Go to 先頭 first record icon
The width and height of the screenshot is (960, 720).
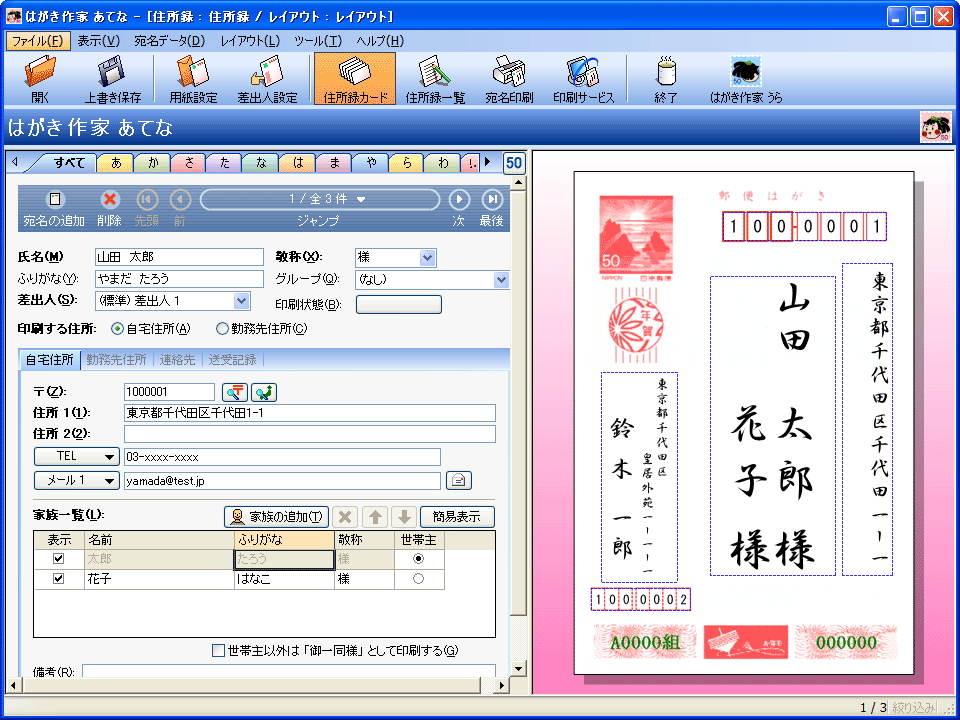pos(147,200)
